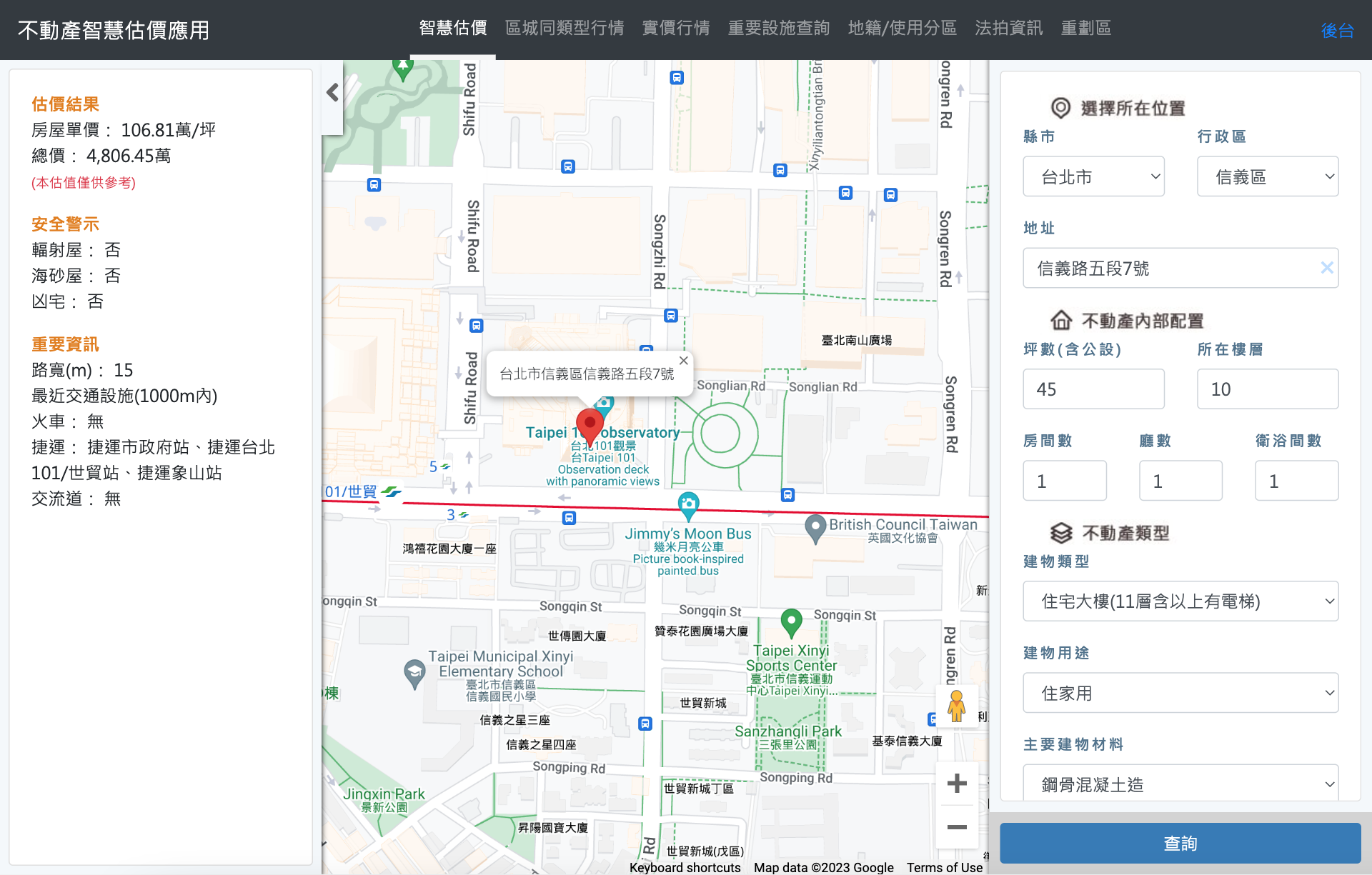Click the red location marker pin
Viewport: 1372px width, 875px height.
point(590,424)
